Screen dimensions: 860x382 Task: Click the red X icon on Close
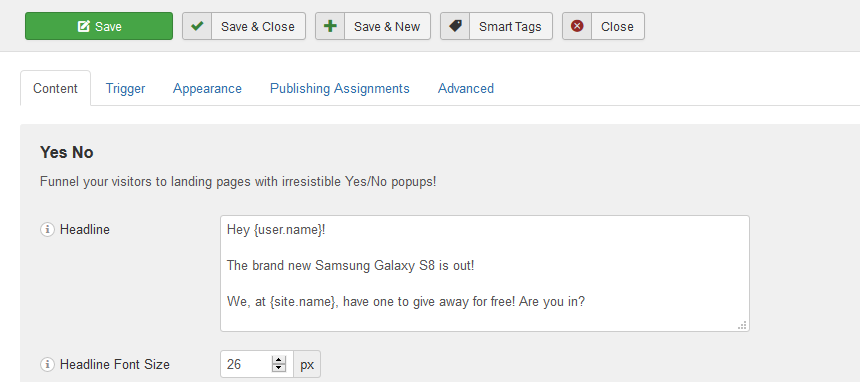point(577,26)
